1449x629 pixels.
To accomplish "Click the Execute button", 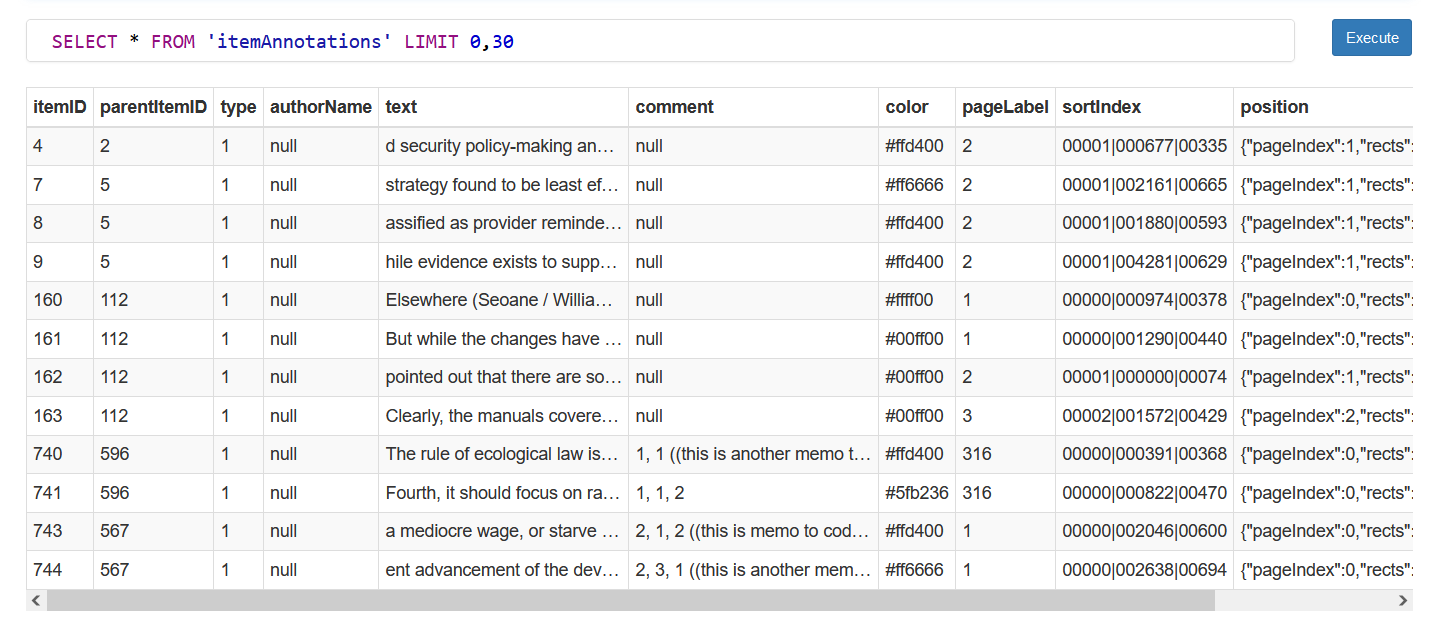I will click(x=1371, y=37).
